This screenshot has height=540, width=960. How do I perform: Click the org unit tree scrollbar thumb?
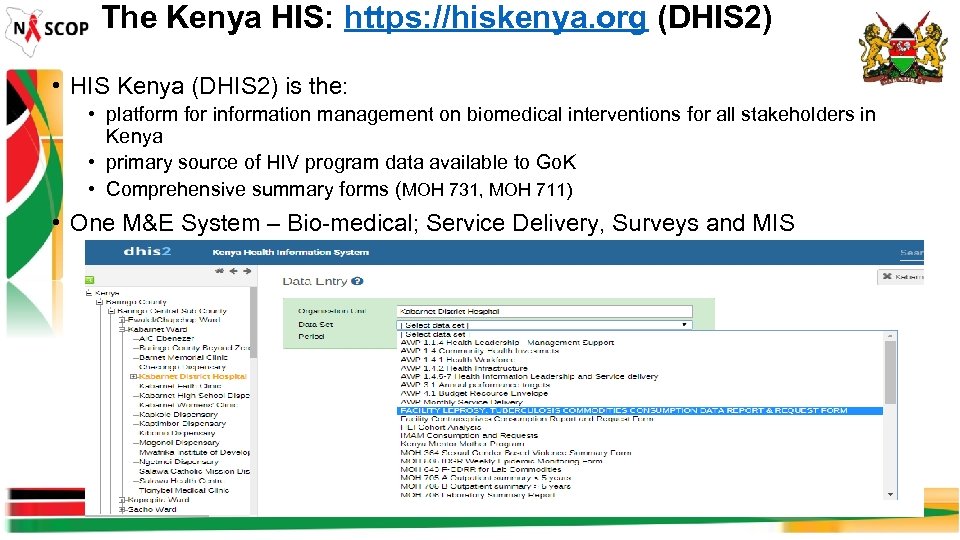pos(253,323)
